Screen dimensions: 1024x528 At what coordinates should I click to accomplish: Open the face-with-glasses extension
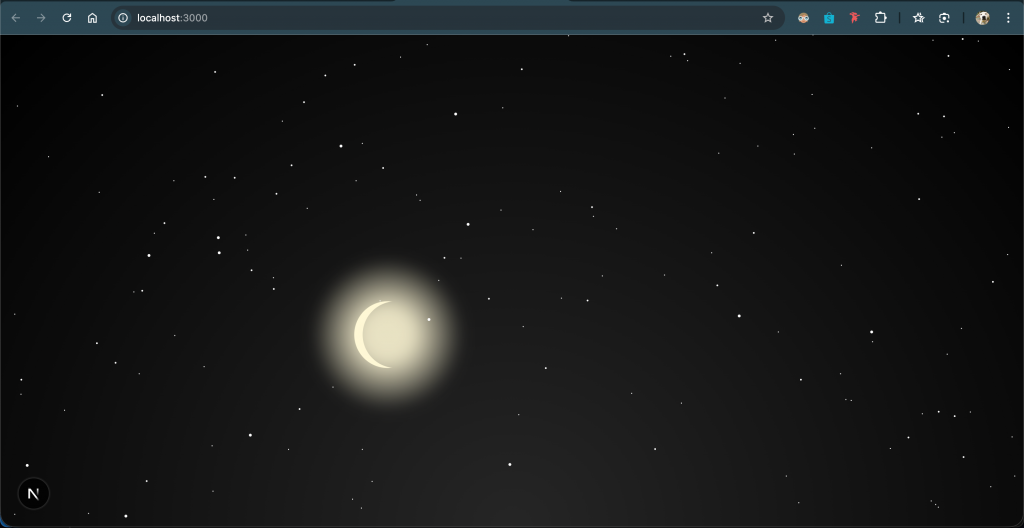[803, 18]
